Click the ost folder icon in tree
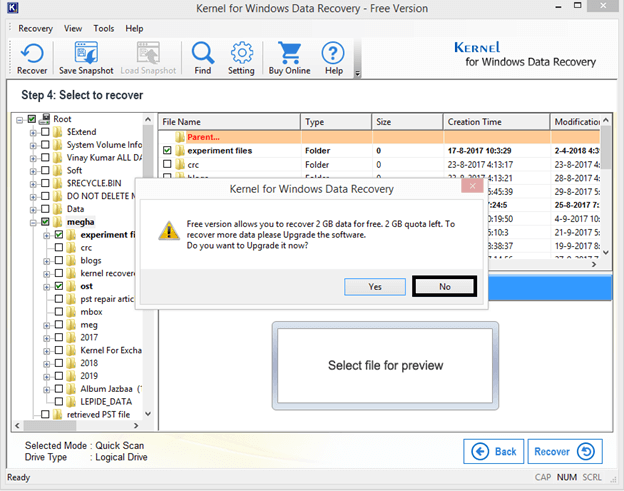The width and height of the screenshot is (624, 491). pyautogui.click(x=71, y=286)
